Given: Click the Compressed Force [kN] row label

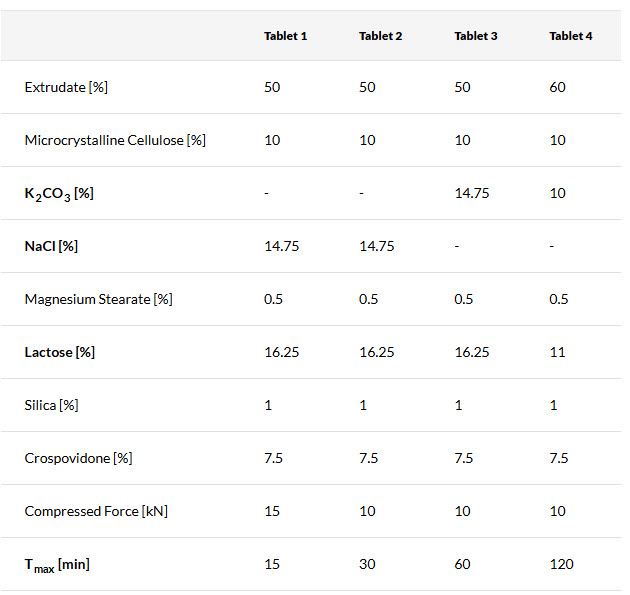Looking at the screenshot, I should 96,511.
